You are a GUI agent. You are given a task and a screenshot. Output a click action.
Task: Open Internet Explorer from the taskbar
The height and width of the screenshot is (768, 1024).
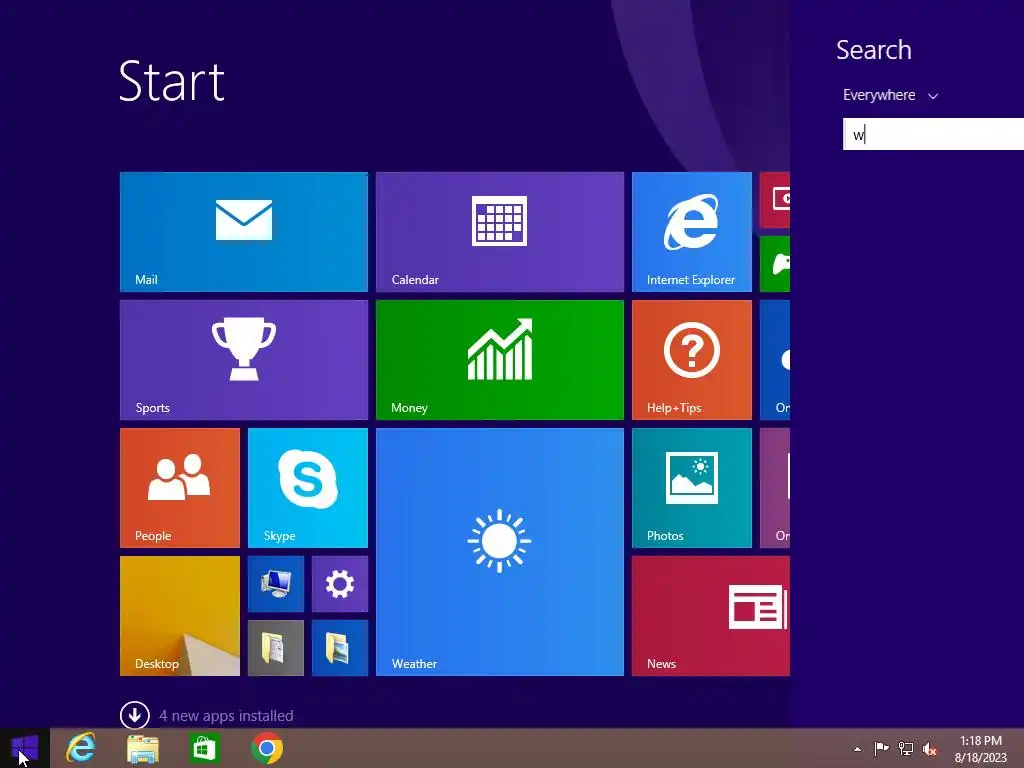[80, 748]
